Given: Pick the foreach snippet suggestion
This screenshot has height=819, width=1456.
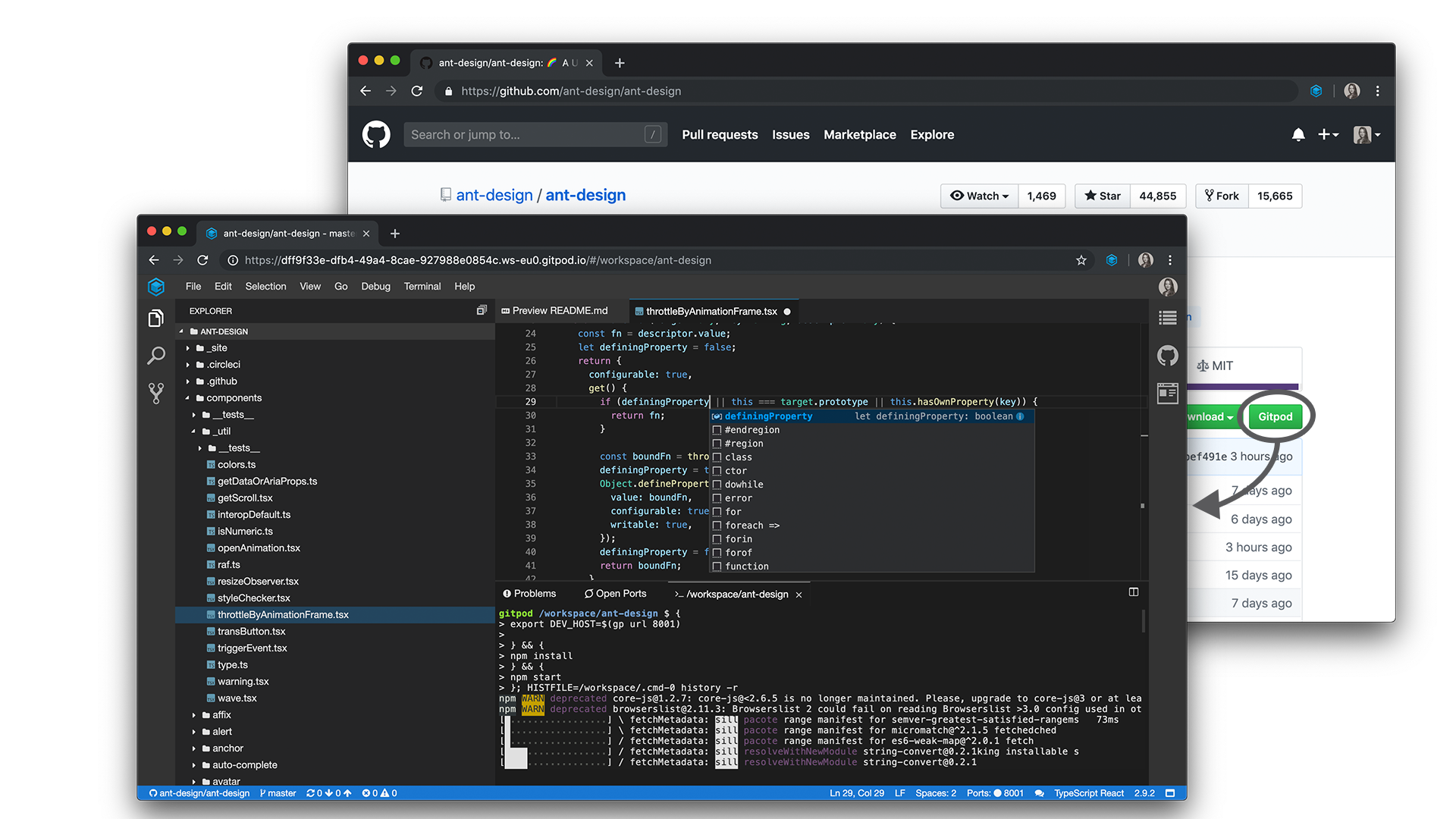Looking at the screenshot, I should click(x=872, y=526).
